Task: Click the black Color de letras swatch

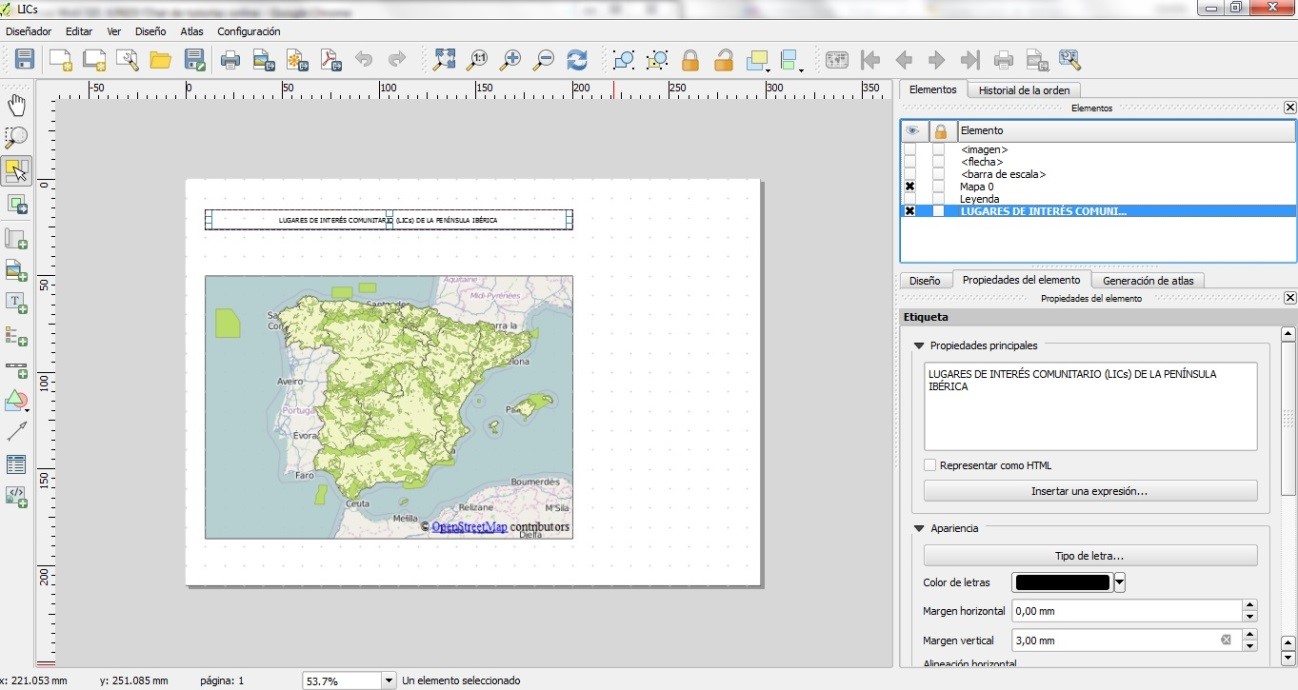Action: point(1062,583)
